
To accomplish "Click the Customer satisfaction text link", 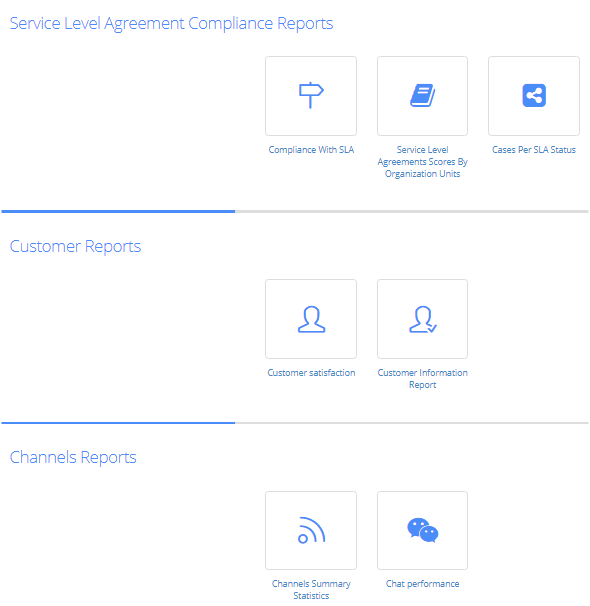I will (x=311, y=373).
